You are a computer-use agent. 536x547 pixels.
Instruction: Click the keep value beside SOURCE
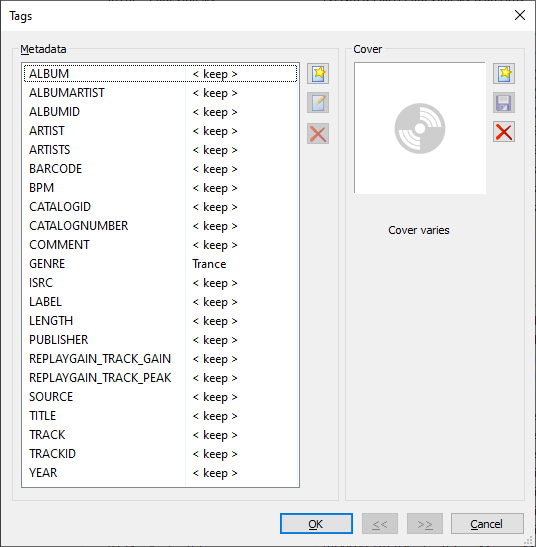[215, 397]
